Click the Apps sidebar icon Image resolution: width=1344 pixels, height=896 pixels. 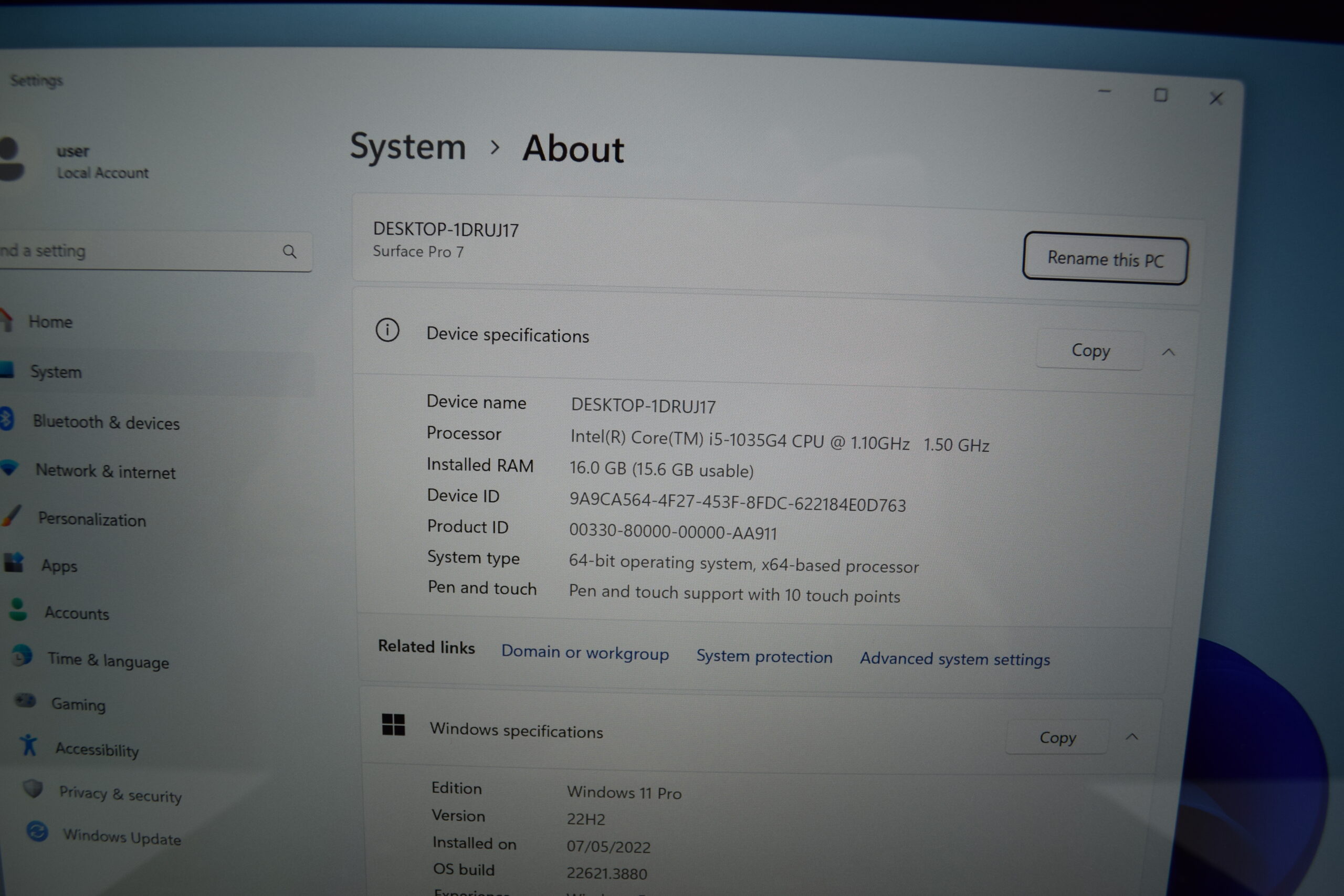tap(14, 563)
